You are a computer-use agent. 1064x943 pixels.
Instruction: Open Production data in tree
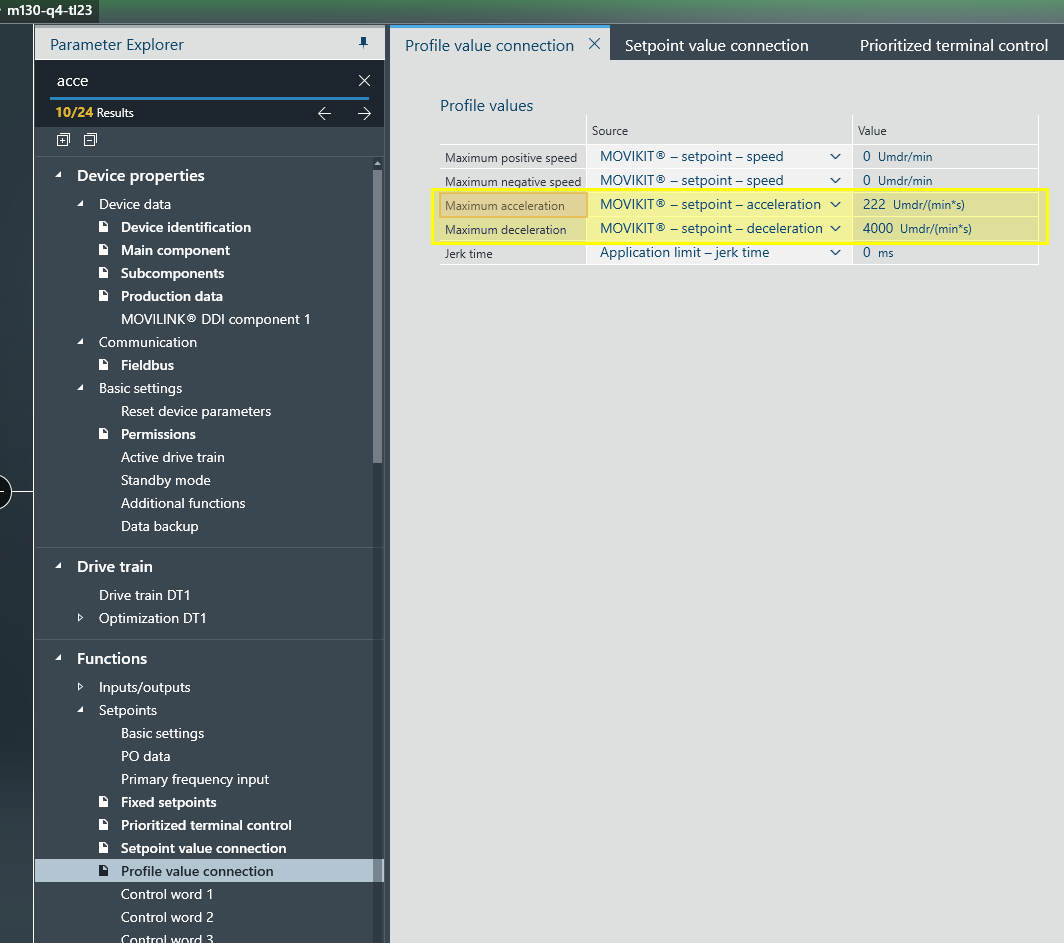click(x=172, y=296)
